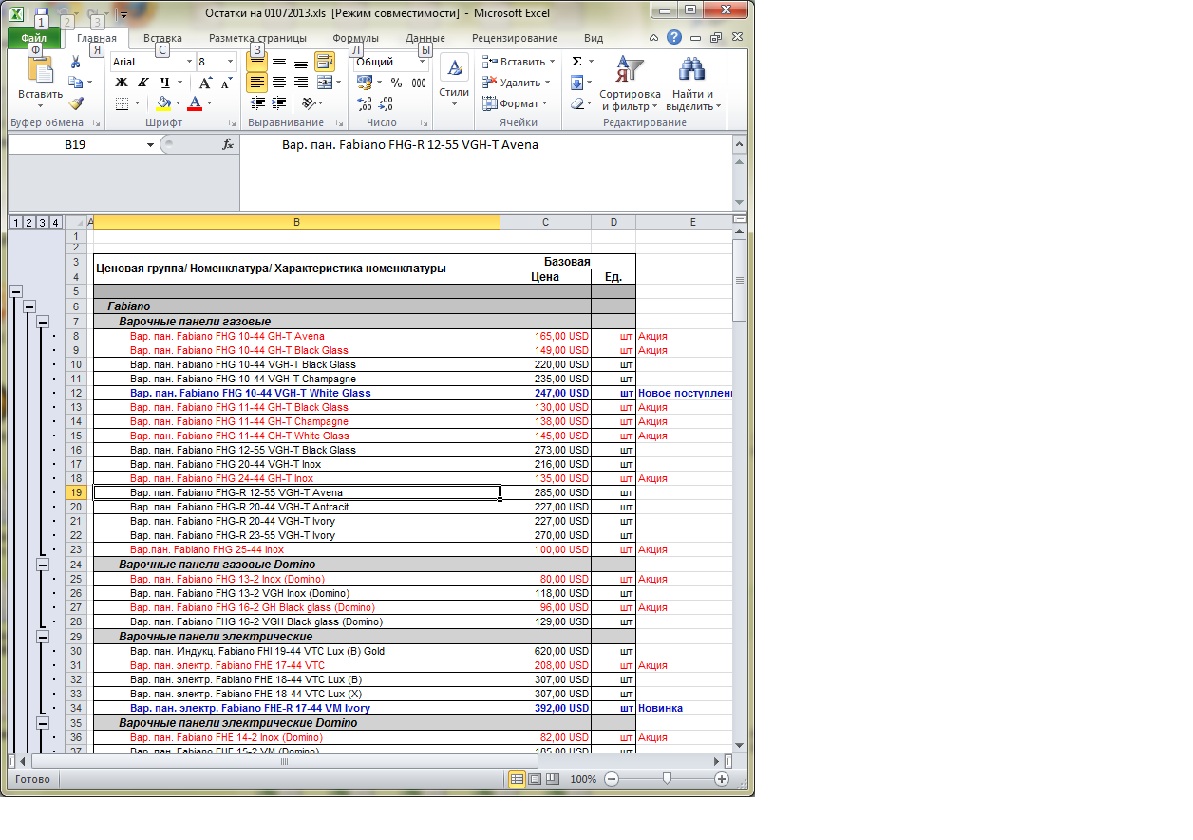Switch to Page Break Preview in status bar

[x=552, y=779]
